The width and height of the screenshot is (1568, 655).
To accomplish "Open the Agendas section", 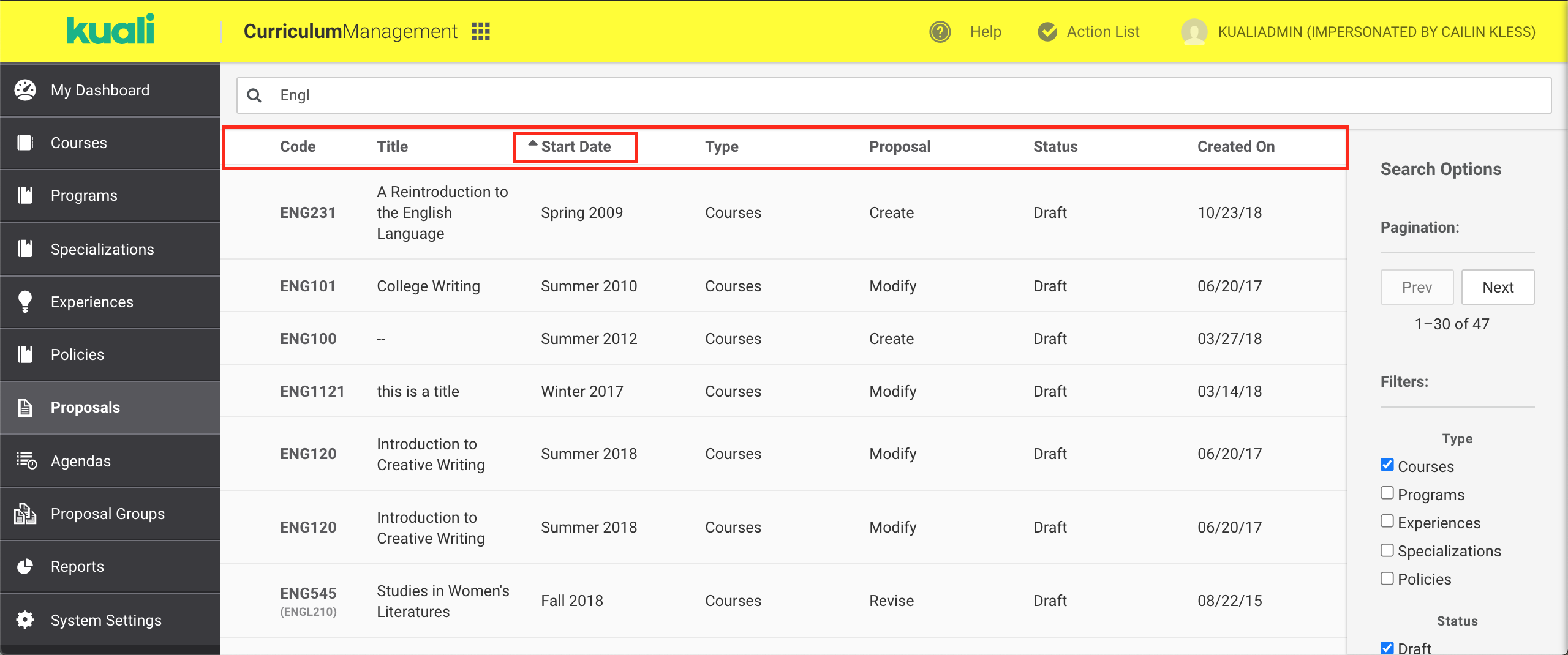I will 80,460.
